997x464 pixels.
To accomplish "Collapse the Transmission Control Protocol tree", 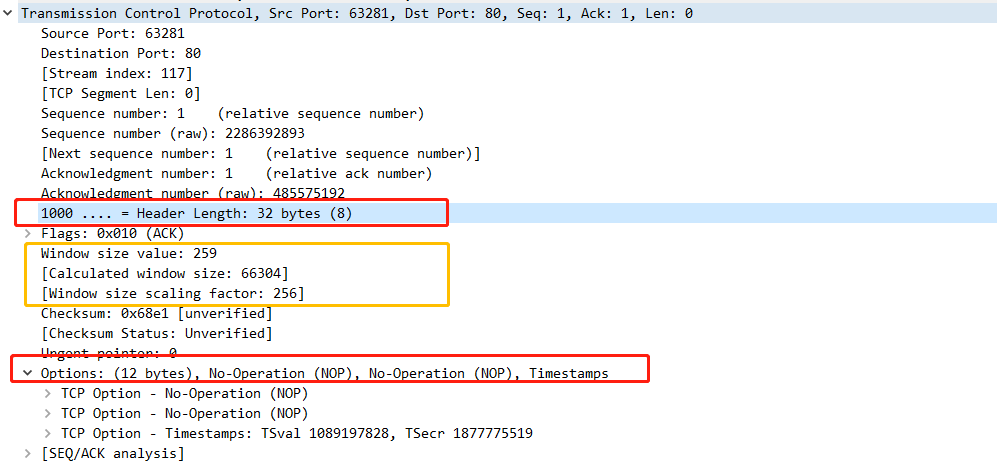I will pos(7,13).
